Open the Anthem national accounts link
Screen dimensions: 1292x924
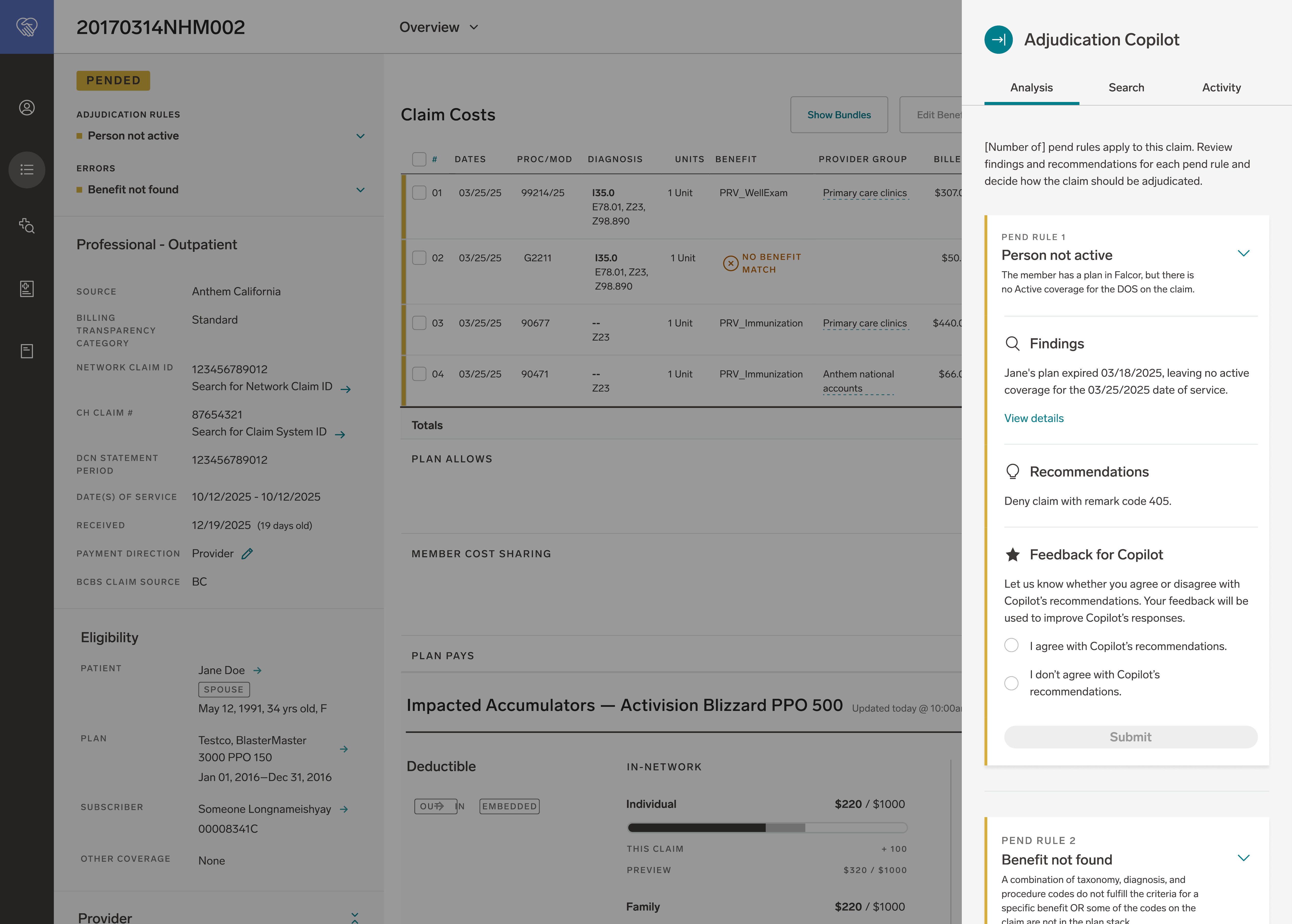click(x=858, y=381)
